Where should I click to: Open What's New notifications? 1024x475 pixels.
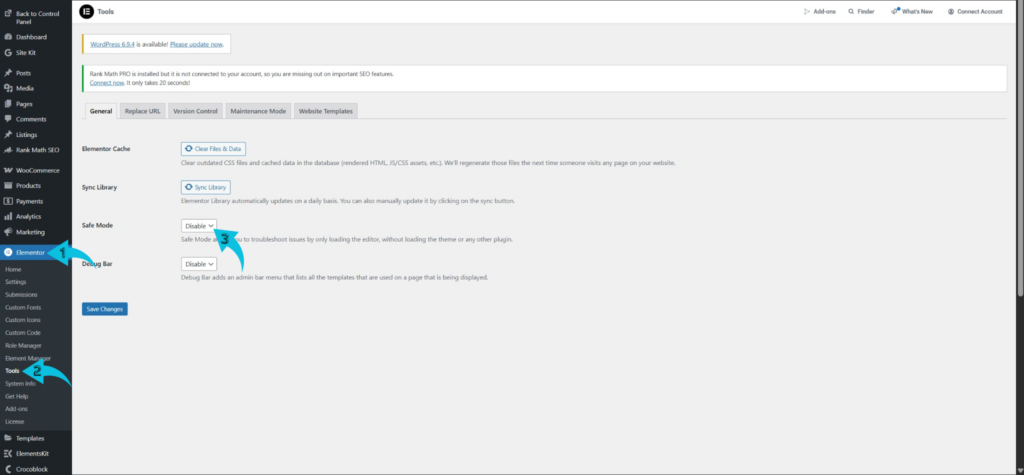click(x=912, y=12)
